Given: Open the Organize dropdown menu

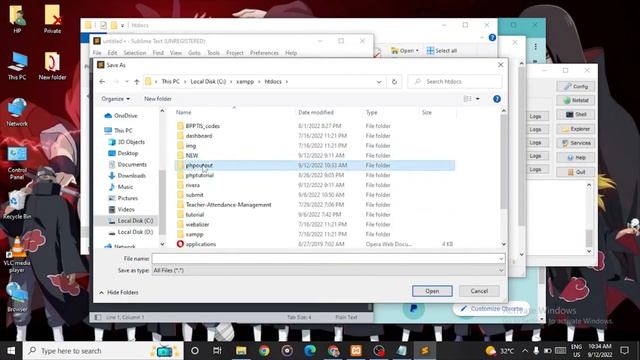Looking at the screenshot, I should pyautogui.click(x=116, y=99).
